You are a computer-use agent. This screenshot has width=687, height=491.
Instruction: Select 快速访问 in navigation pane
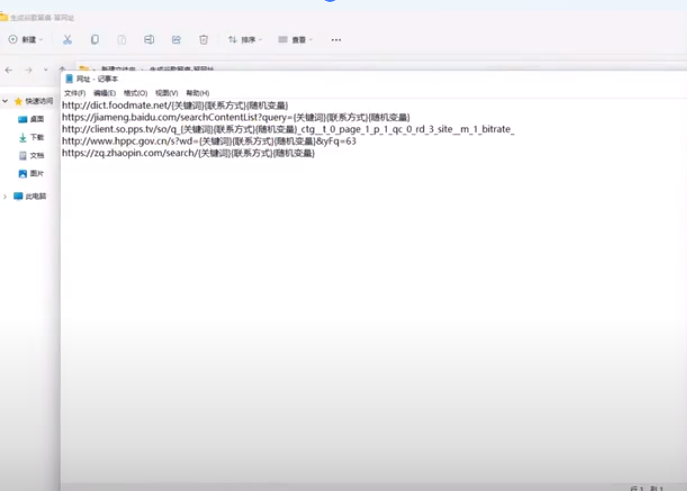(x=34, y=101)
